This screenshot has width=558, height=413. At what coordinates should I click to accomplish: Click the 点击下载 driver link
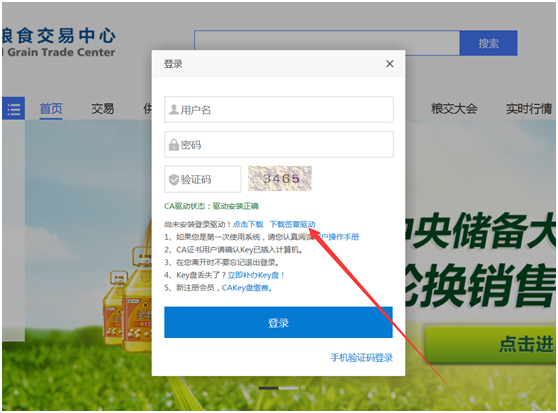pyautogui.click(x=248, y=224)
